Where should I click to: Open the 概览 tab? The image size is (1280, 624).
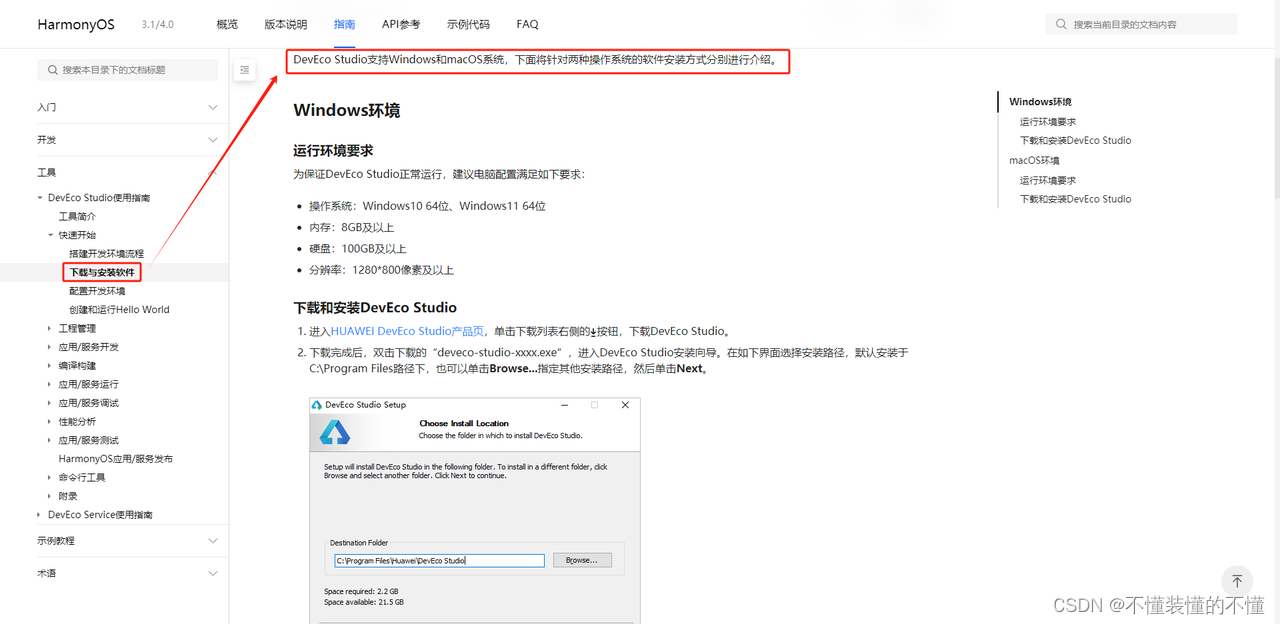[x=227, y=24]
